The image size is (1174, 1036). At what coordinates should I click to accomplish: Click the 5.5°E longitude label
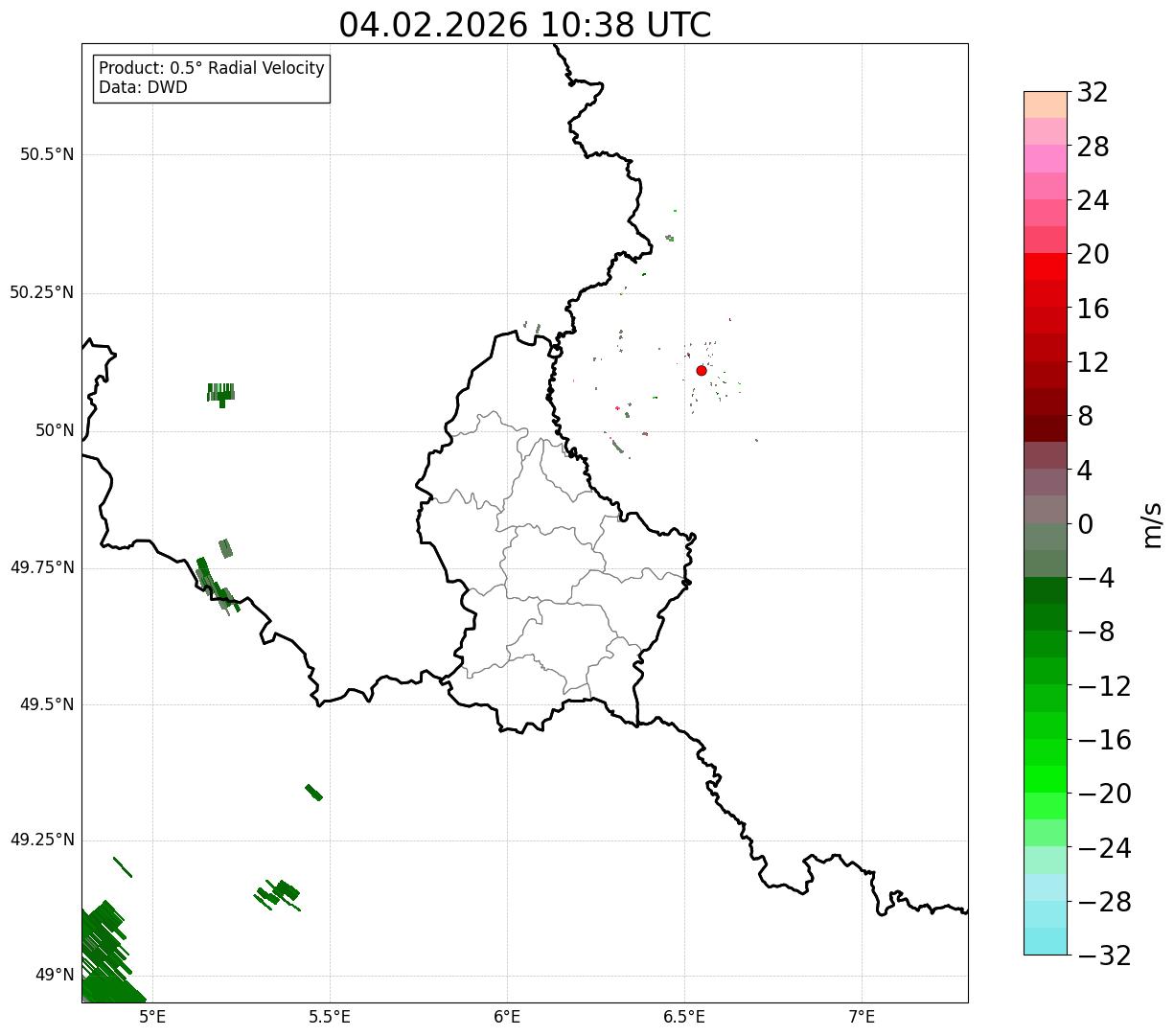click(x=330, y=1017)
